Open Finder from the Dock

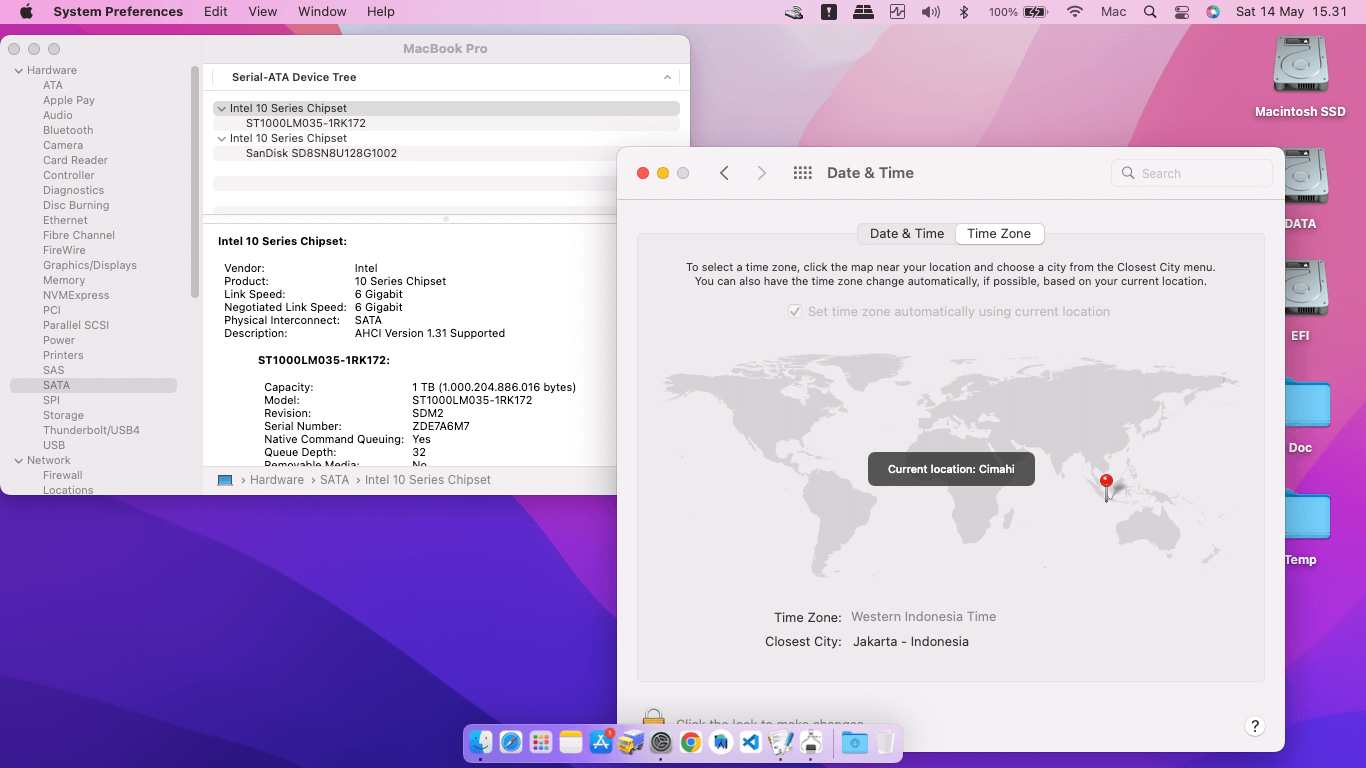[x=481, y=742]
